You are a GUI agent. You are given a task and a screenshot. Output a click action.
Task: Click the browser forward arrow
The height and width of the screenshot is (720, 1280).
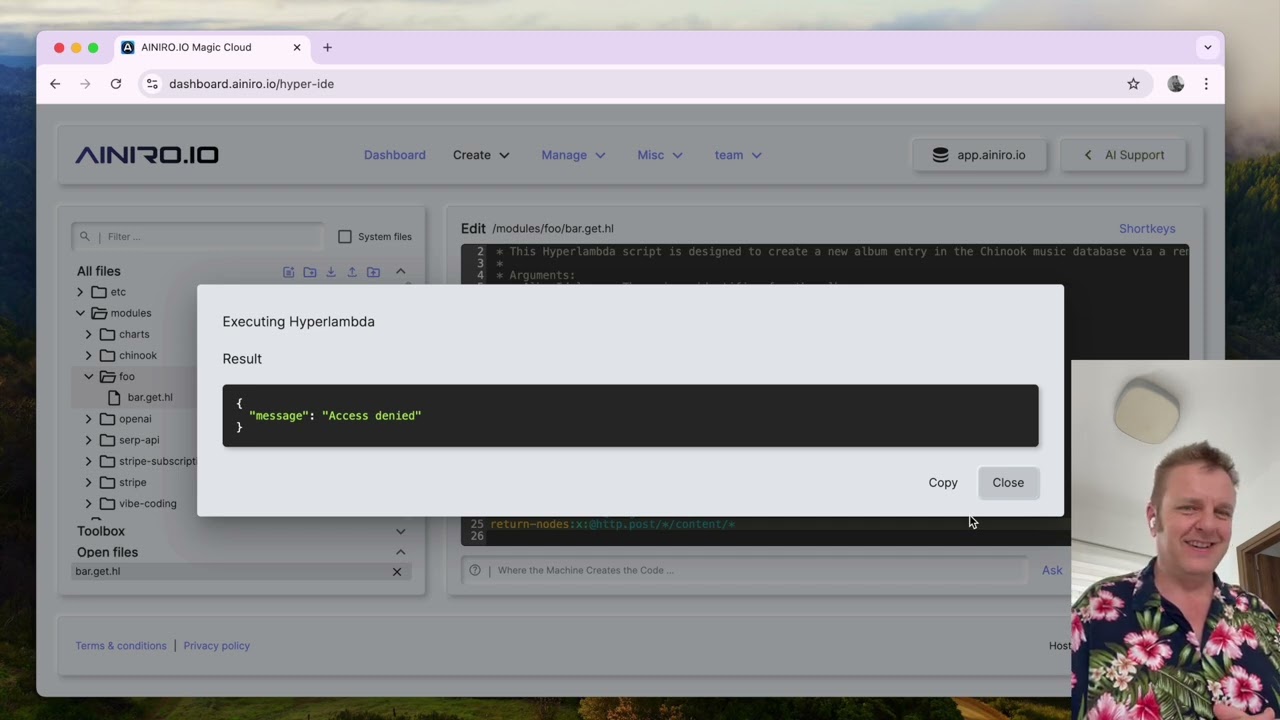tap(85, 84)
